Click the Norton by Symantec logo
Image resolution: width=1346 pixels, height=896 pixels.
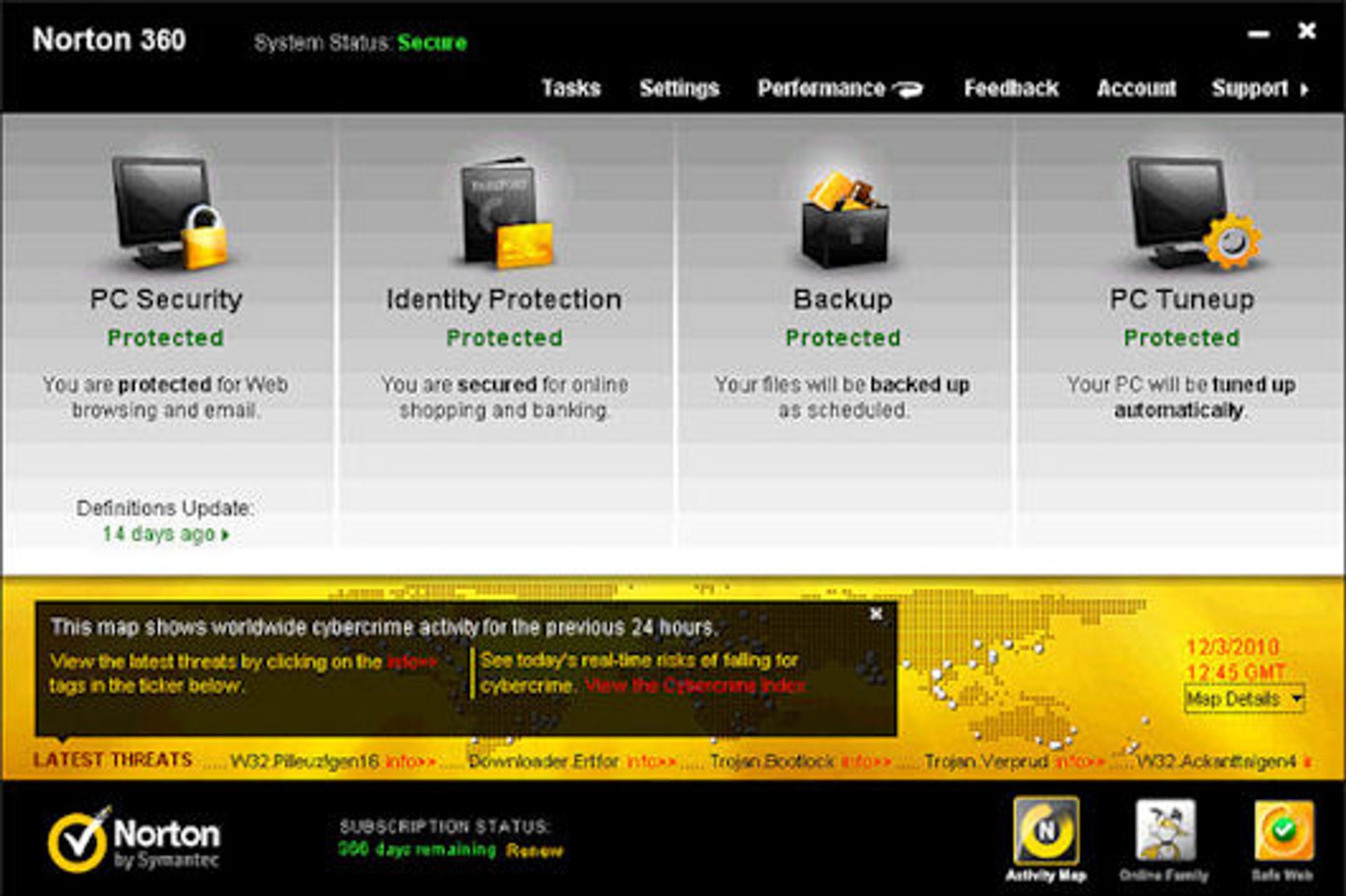point(133,841)
